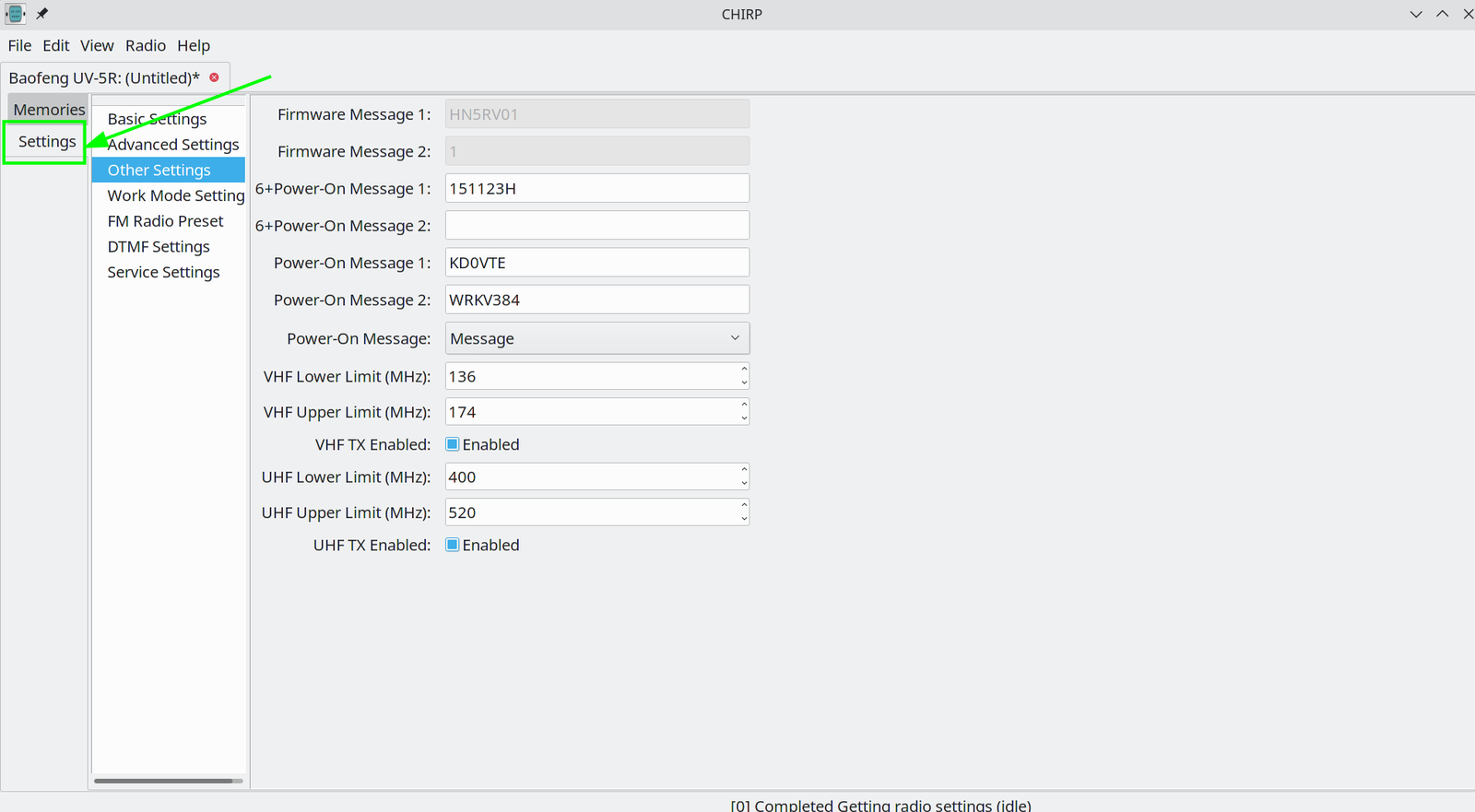Click the 6+Power-On Message 2 field

596,226
